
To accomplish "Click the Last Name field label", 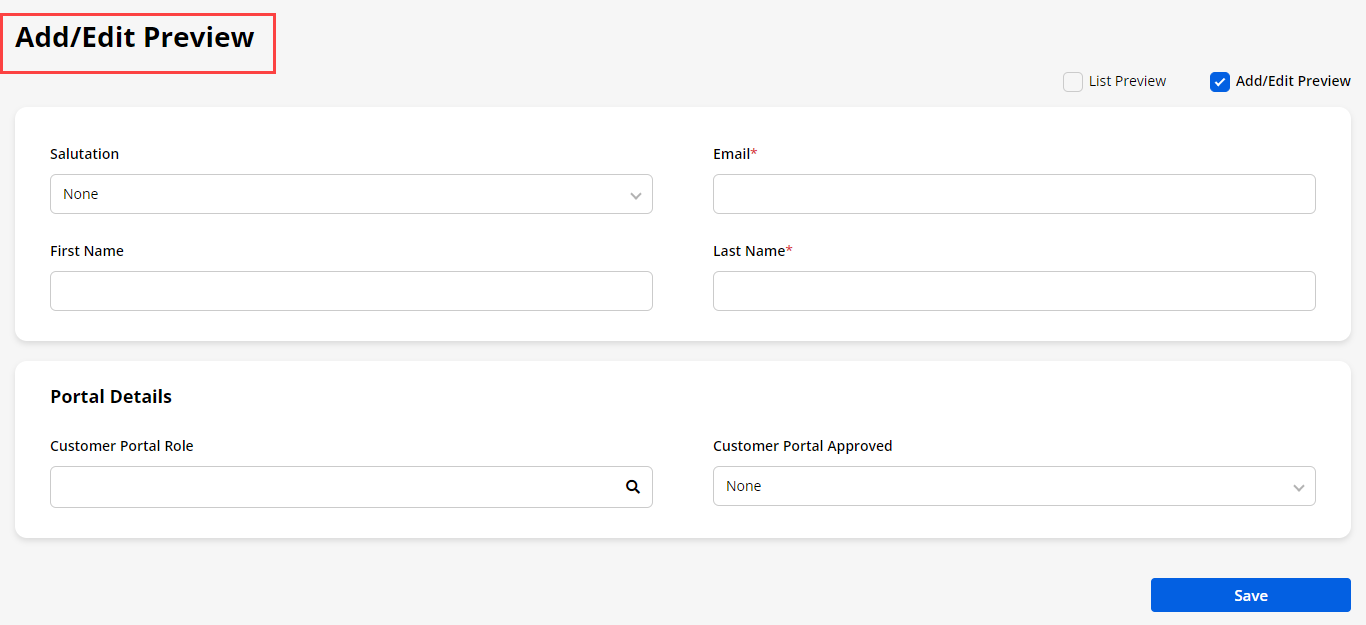I will pos(749,251).
